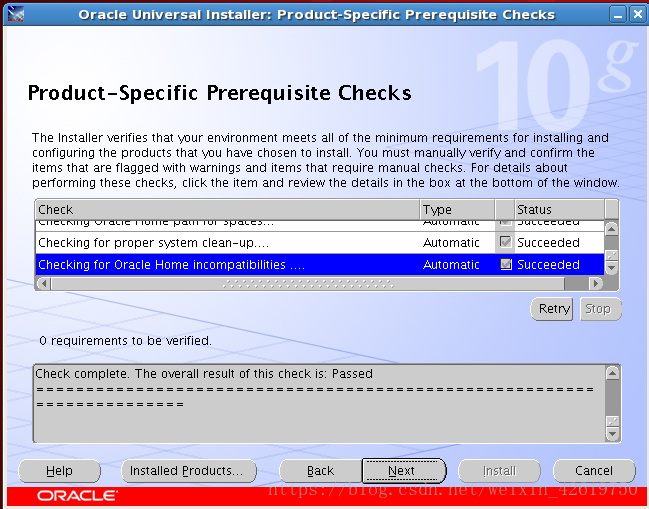Click the Status column header
The width and height of the screenshot is (649, 509).
(559, 210)
